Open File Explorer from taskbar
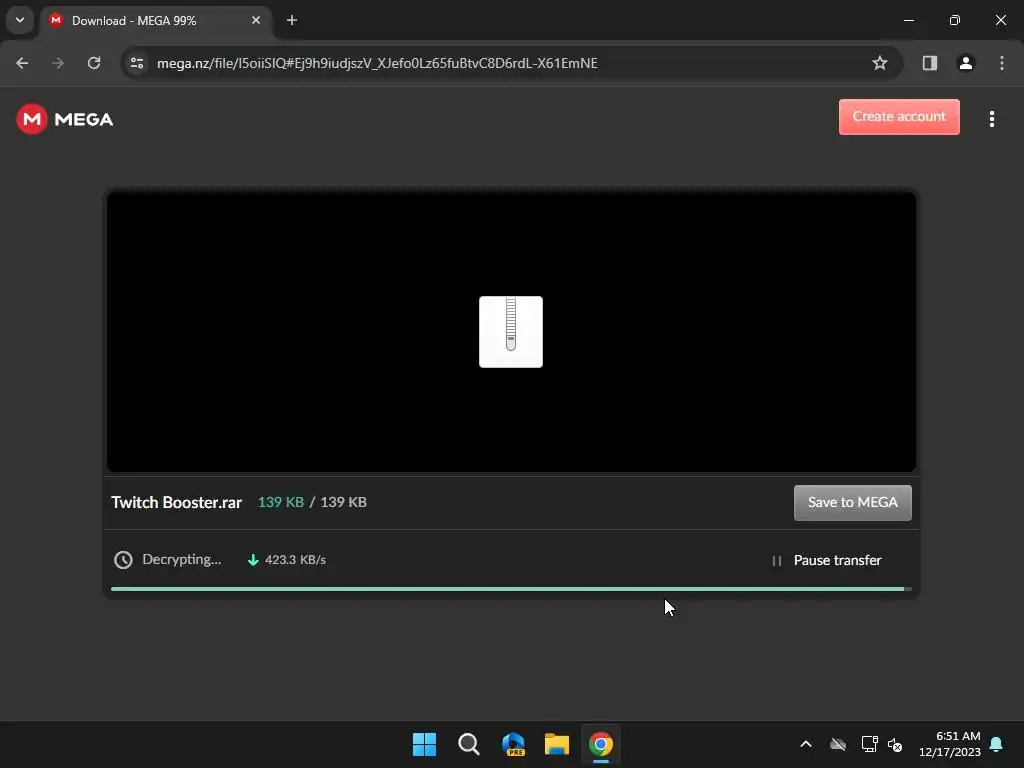This screenshot has width=1024, height=768. point(556,744)
